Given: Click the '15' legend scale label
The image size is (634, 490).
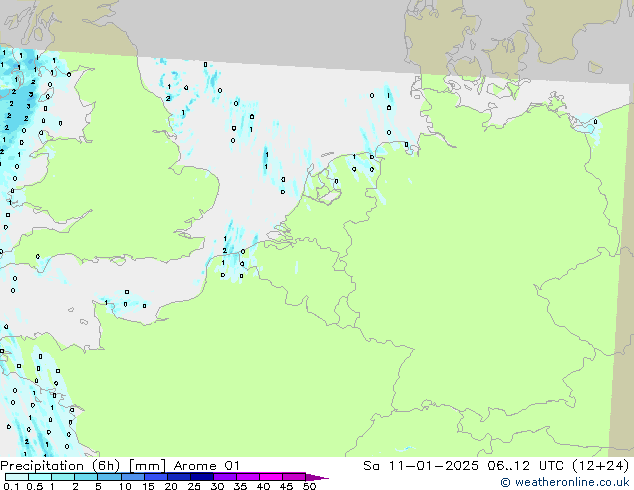Looking at the screenshot, I should pyautogui.click(x=148, y=486).
